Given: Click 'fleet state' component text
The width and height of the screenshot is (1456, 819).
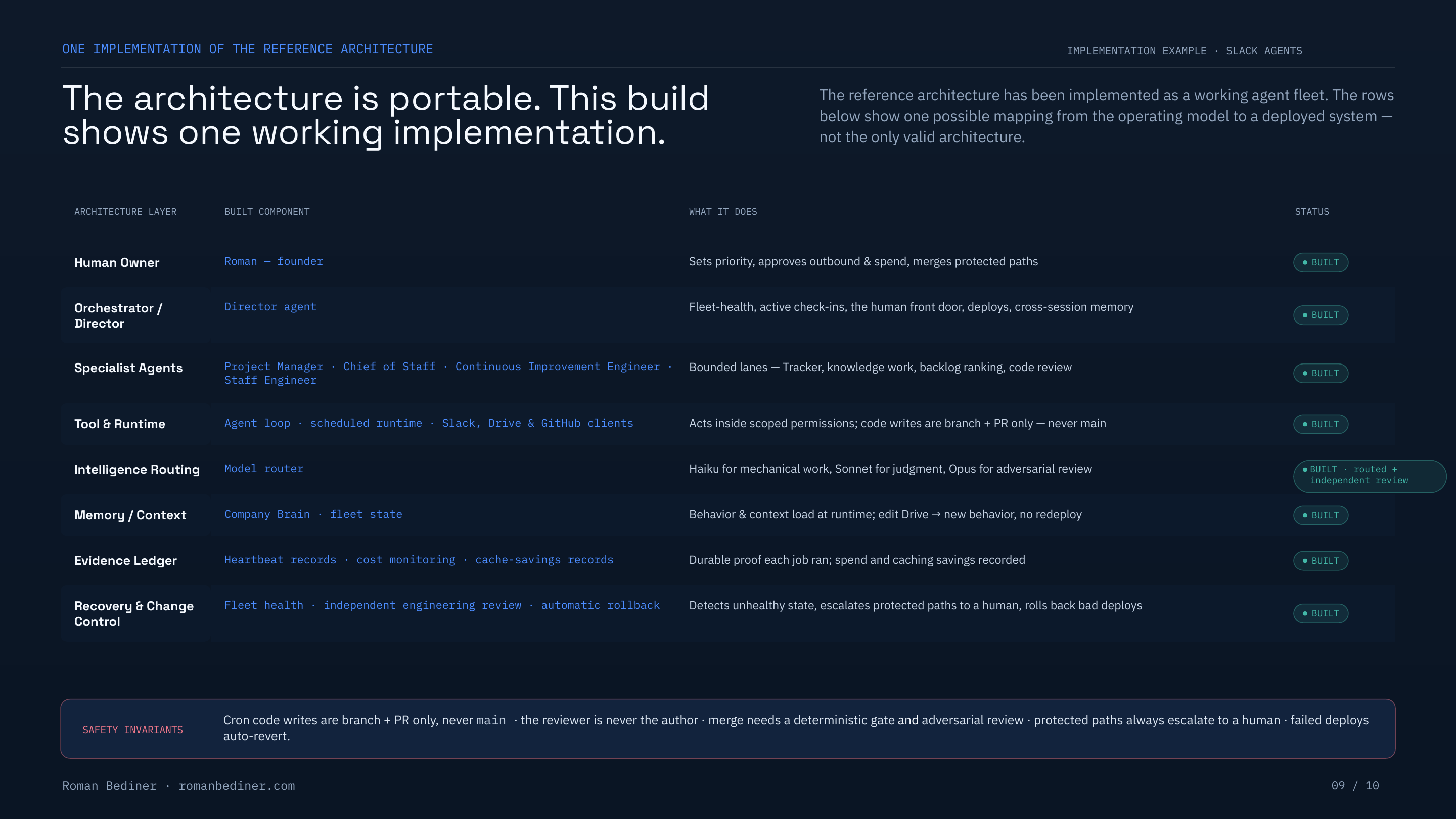Looking at the screenshot, I should tap(366, 514).
